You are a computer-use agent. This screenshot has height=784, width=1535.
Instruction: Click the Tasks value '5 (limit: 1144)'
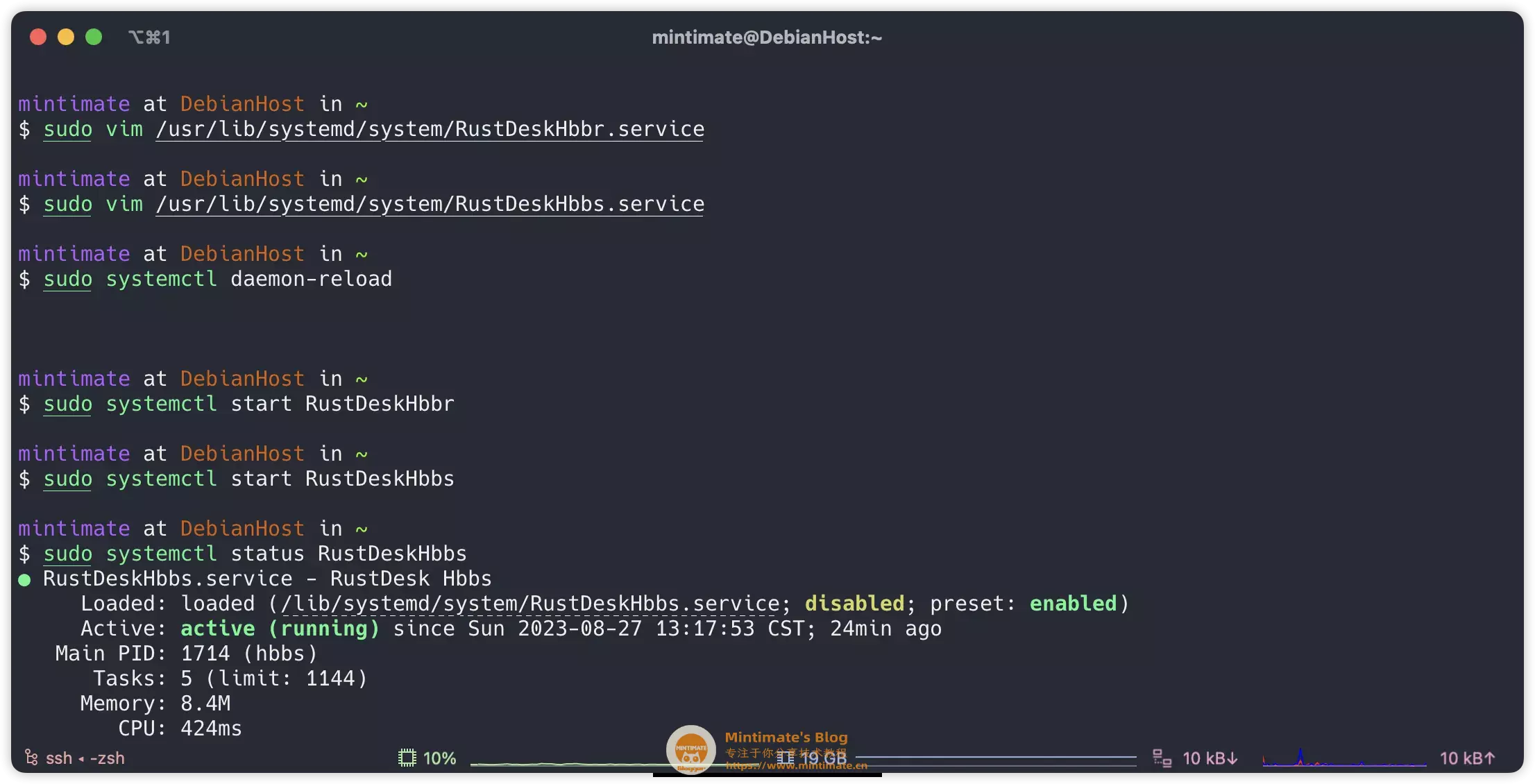point(274,679)
